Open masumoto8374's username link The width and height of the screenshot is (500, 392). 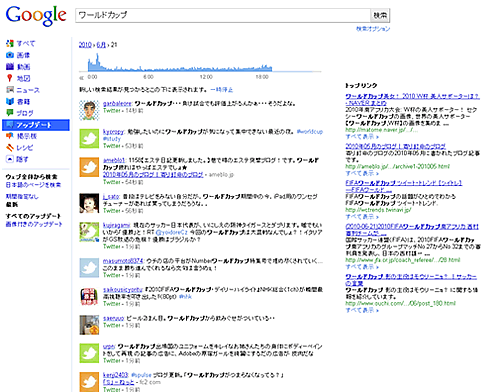click(x=123, y=261)
